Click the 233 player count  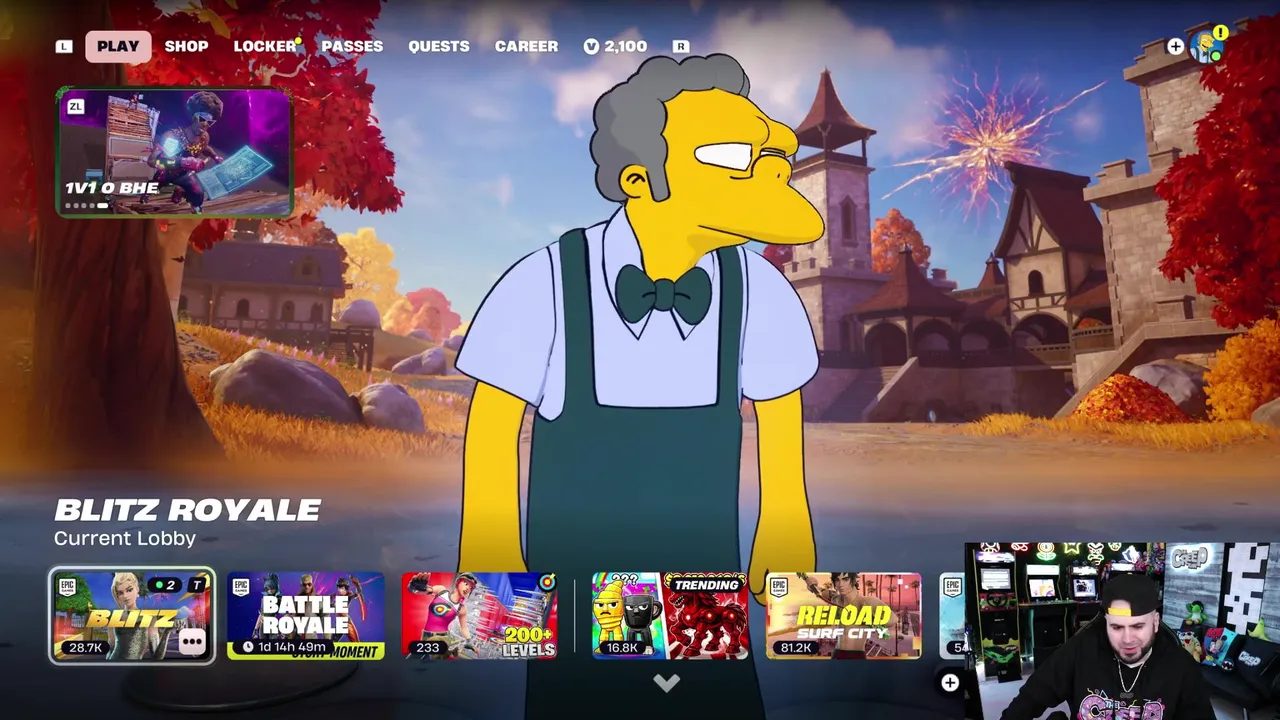coord(428,648)
